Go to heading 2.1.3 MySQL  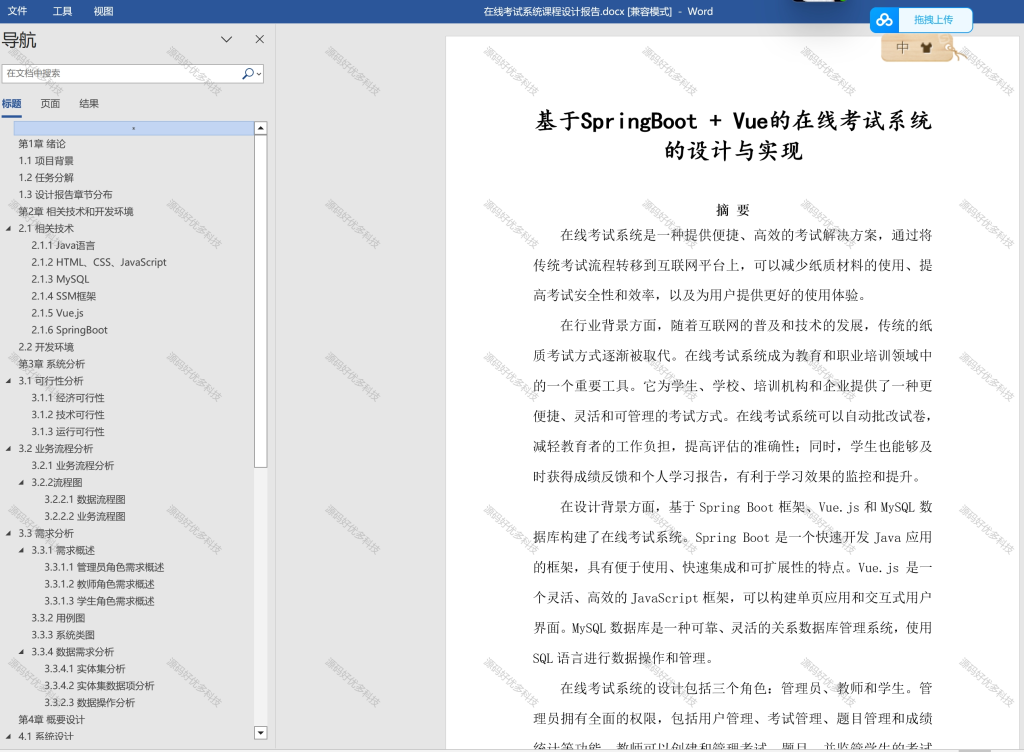[x=60, y=279]
